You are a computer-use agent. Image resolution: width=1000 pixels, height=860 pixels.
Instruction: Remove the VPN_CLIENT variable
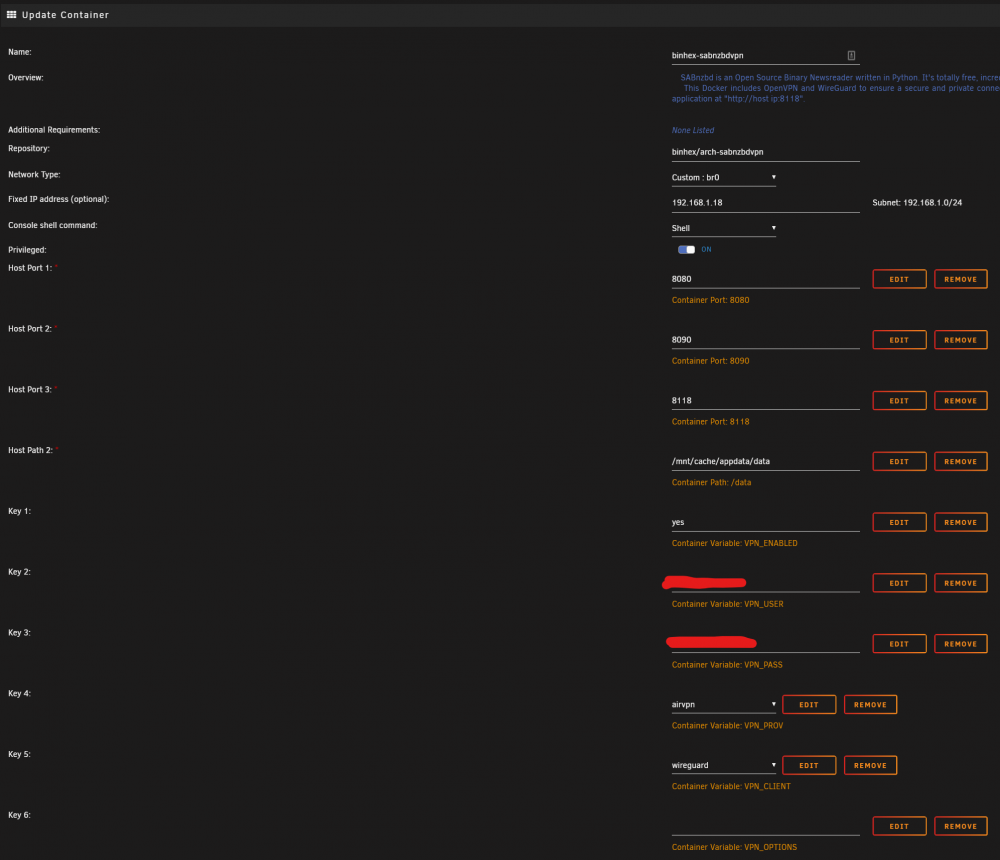tap(871, 766)
